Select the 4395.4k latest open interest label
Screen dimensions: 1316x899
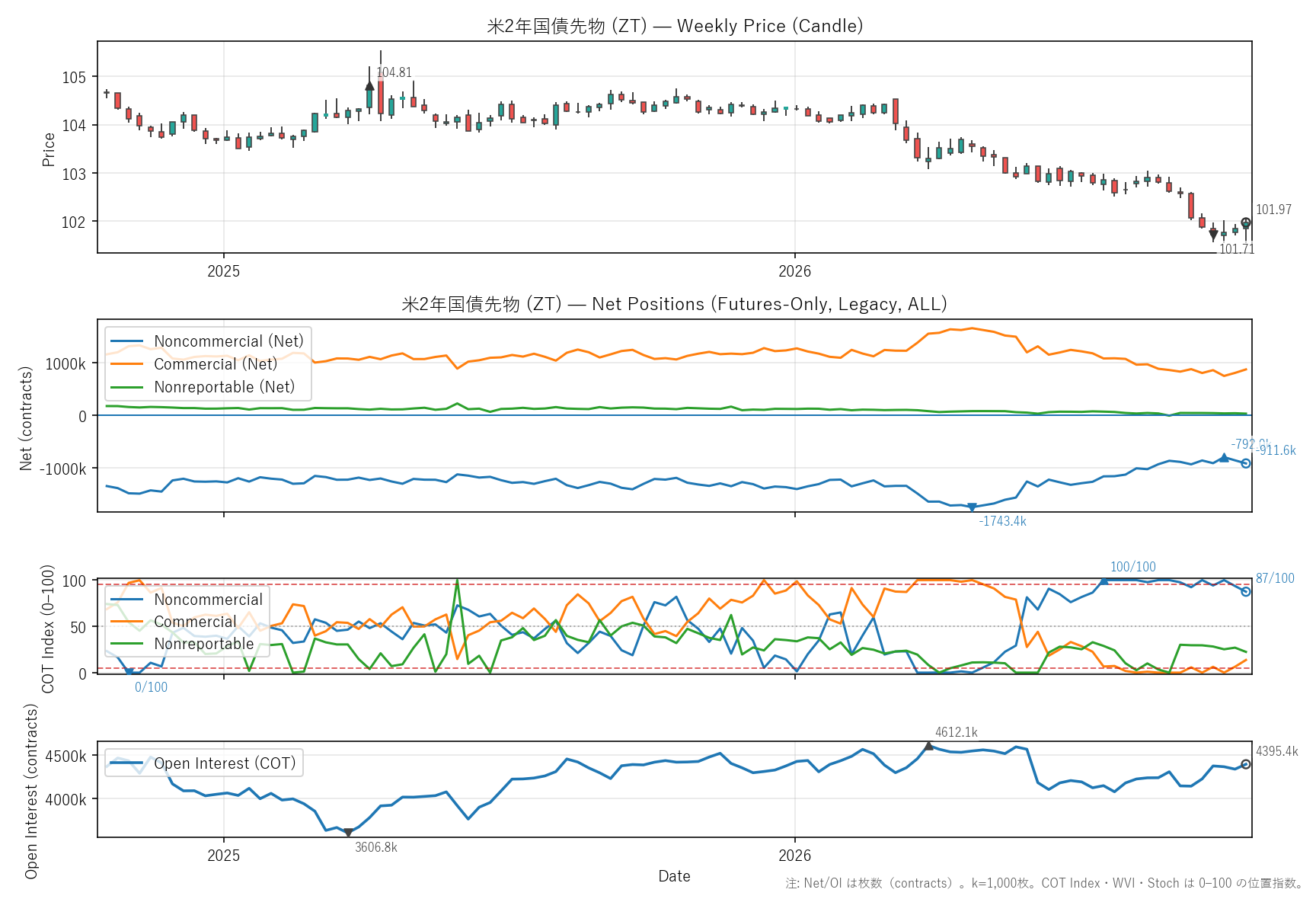click(1277, 751)
